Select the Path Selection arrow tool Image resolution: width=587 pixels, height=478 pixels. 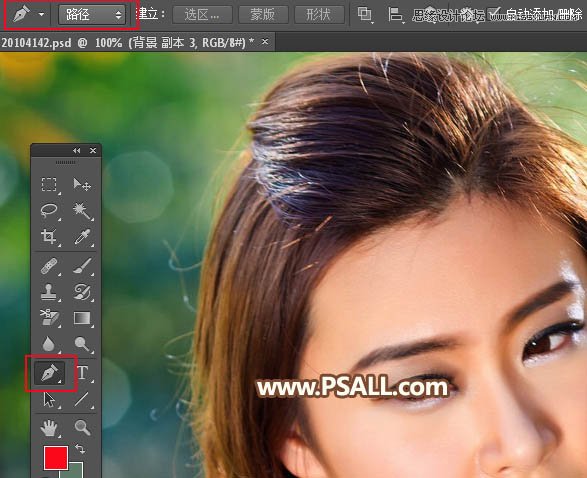pyautogui.click(x=49, y=400)
